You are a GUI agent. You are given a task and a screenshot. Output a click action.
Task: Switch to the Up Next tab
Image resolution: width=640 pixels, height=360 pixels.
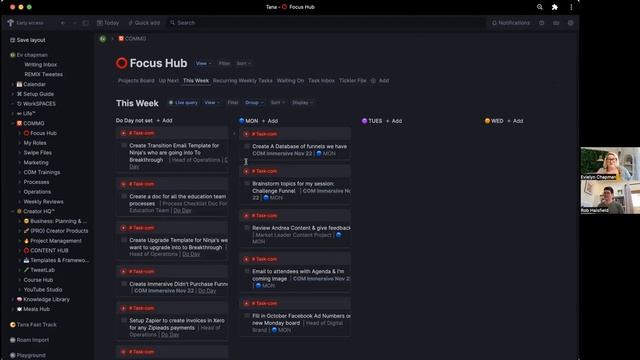pyautogui.click(x=169, y=81)
